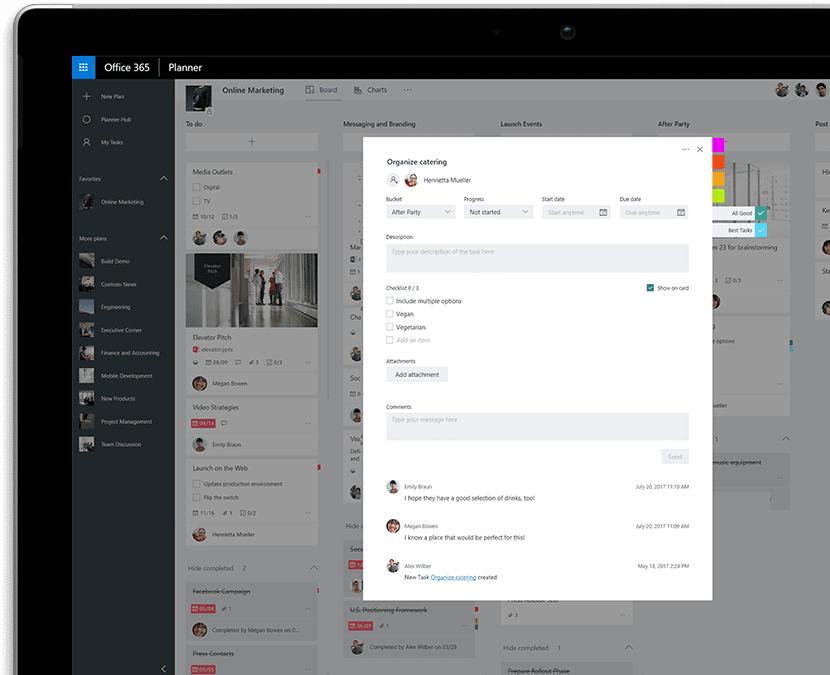Viewport: 830px width, 675px height.
Task: Open Media Outlets card more options
Action: pyautogui.click(x=308, y=217)
